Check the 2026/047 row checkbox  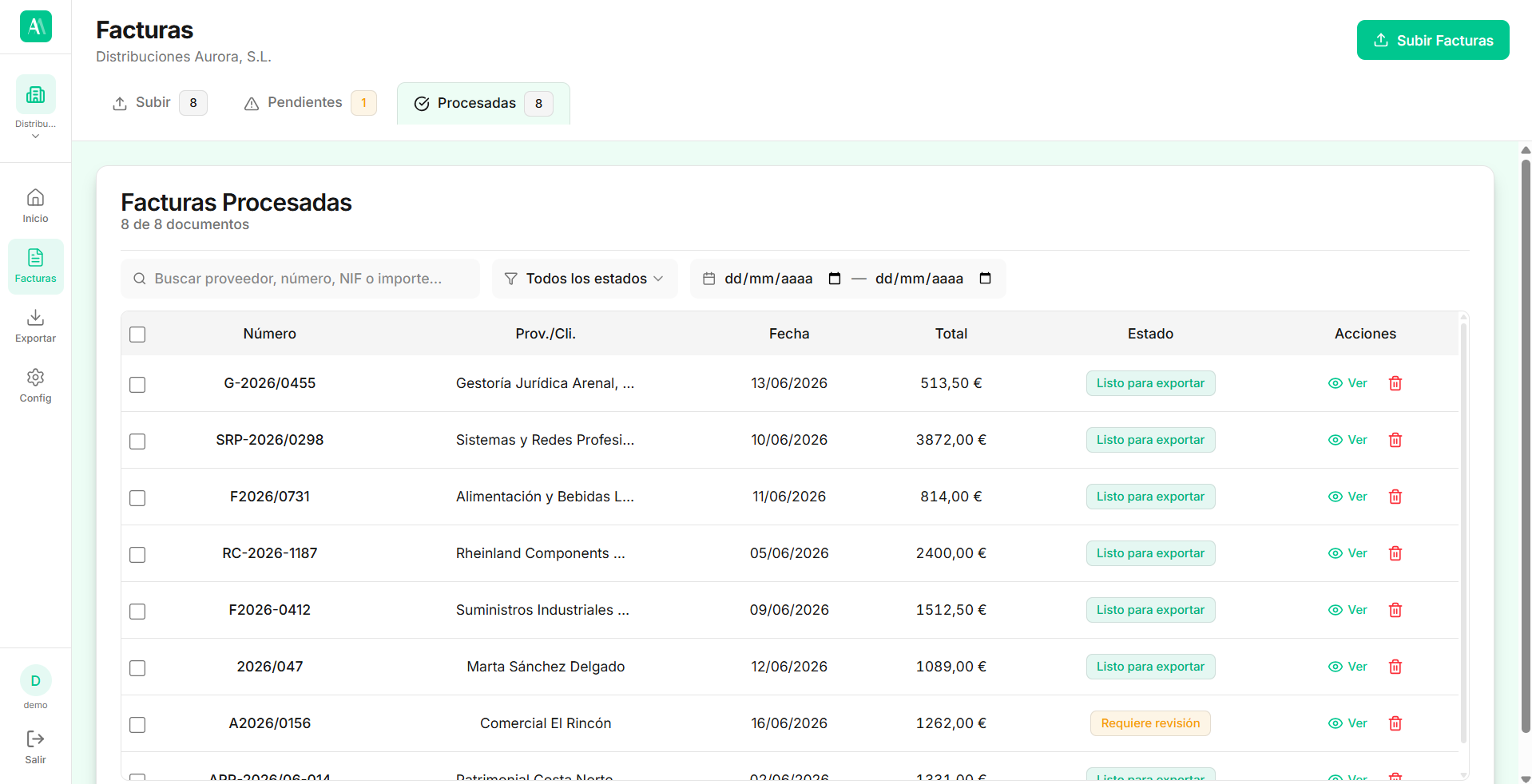(137, 668)
